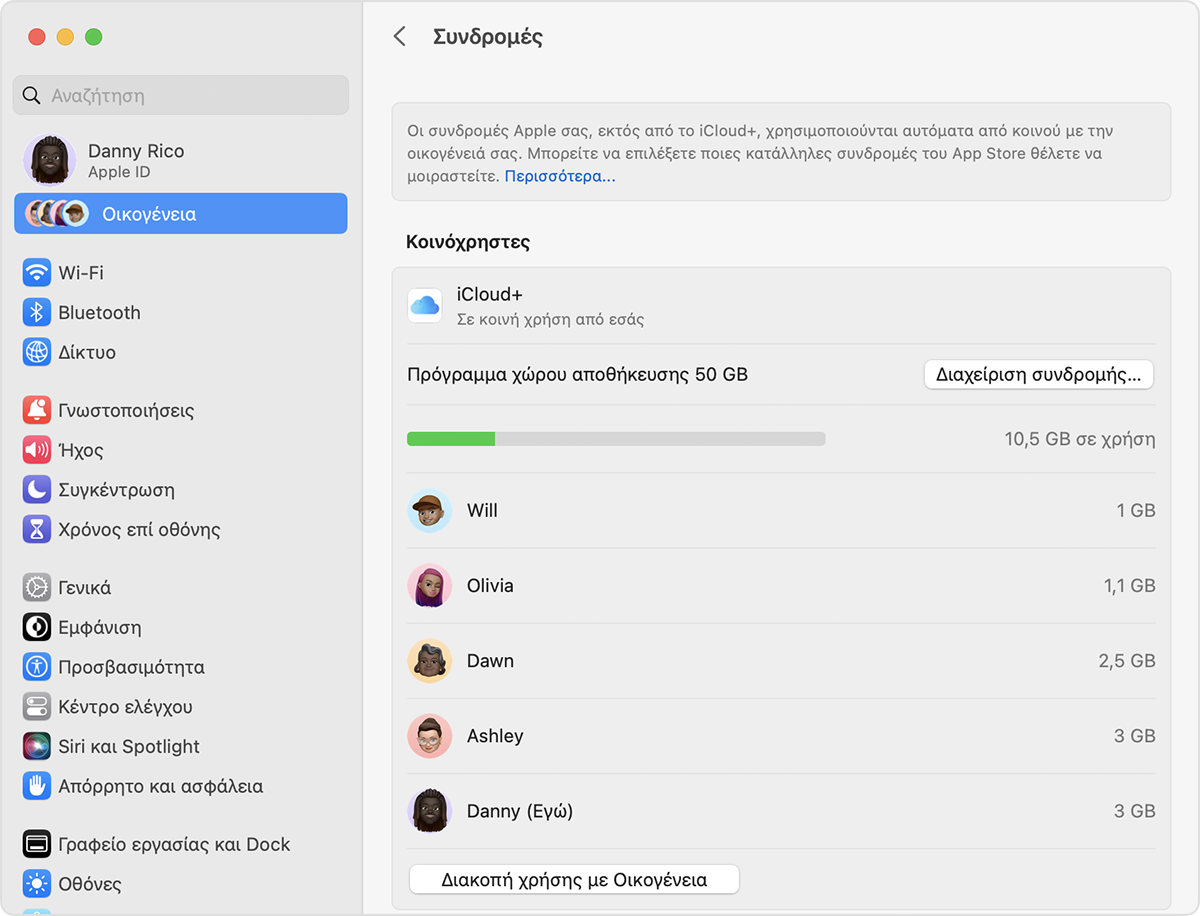Click the Γνωστοποιήσεις bell icon

(x=37, y=410)
